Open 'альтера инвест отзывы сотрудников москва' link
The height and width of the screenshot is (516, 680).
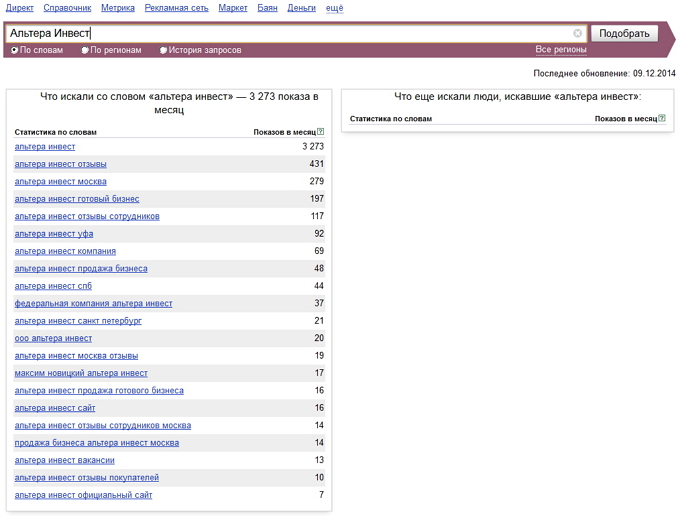pyautogui.click(x=103, y=425)
